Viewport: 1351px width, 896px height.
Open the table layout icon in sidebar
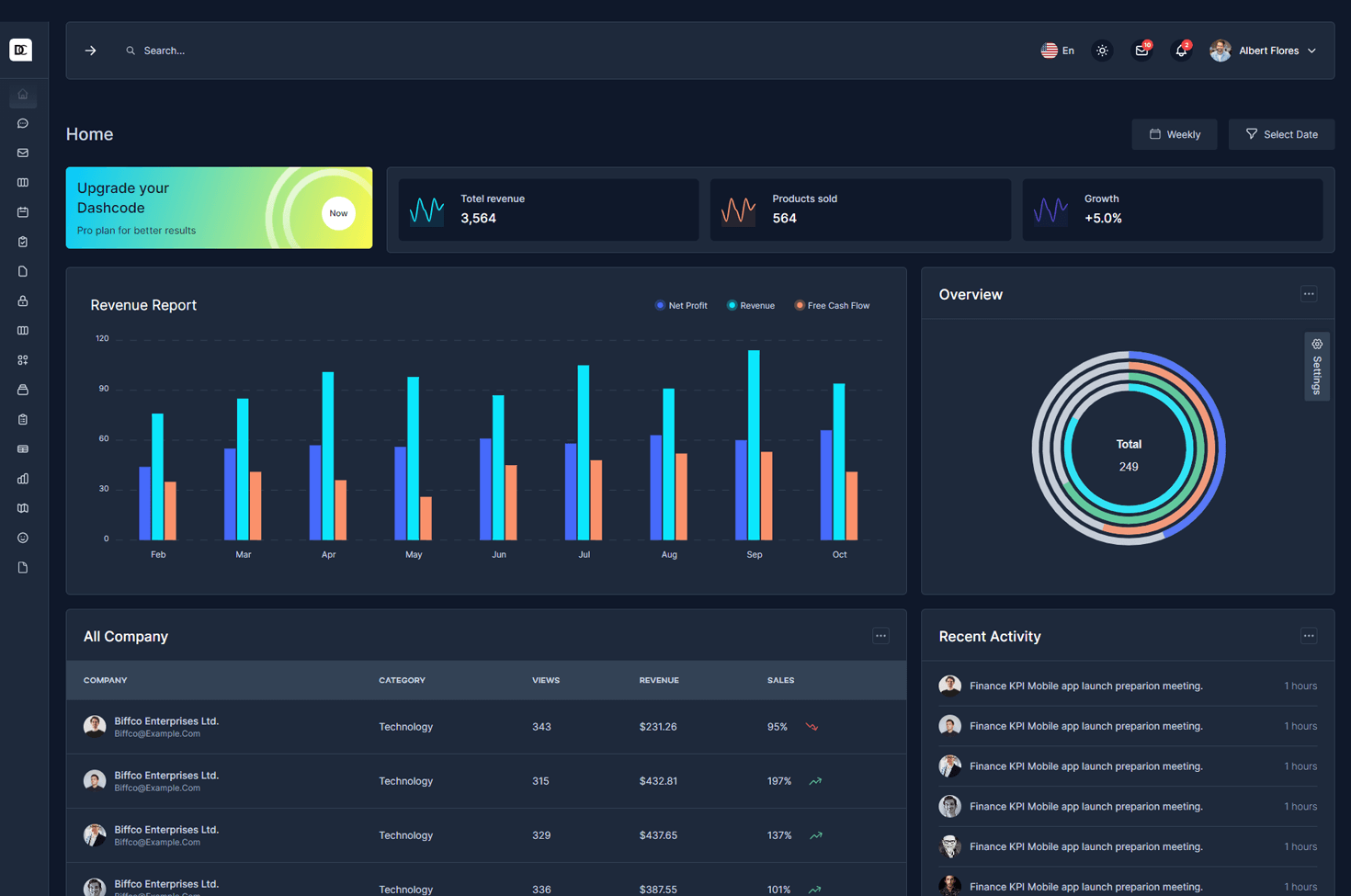[23, 448]
